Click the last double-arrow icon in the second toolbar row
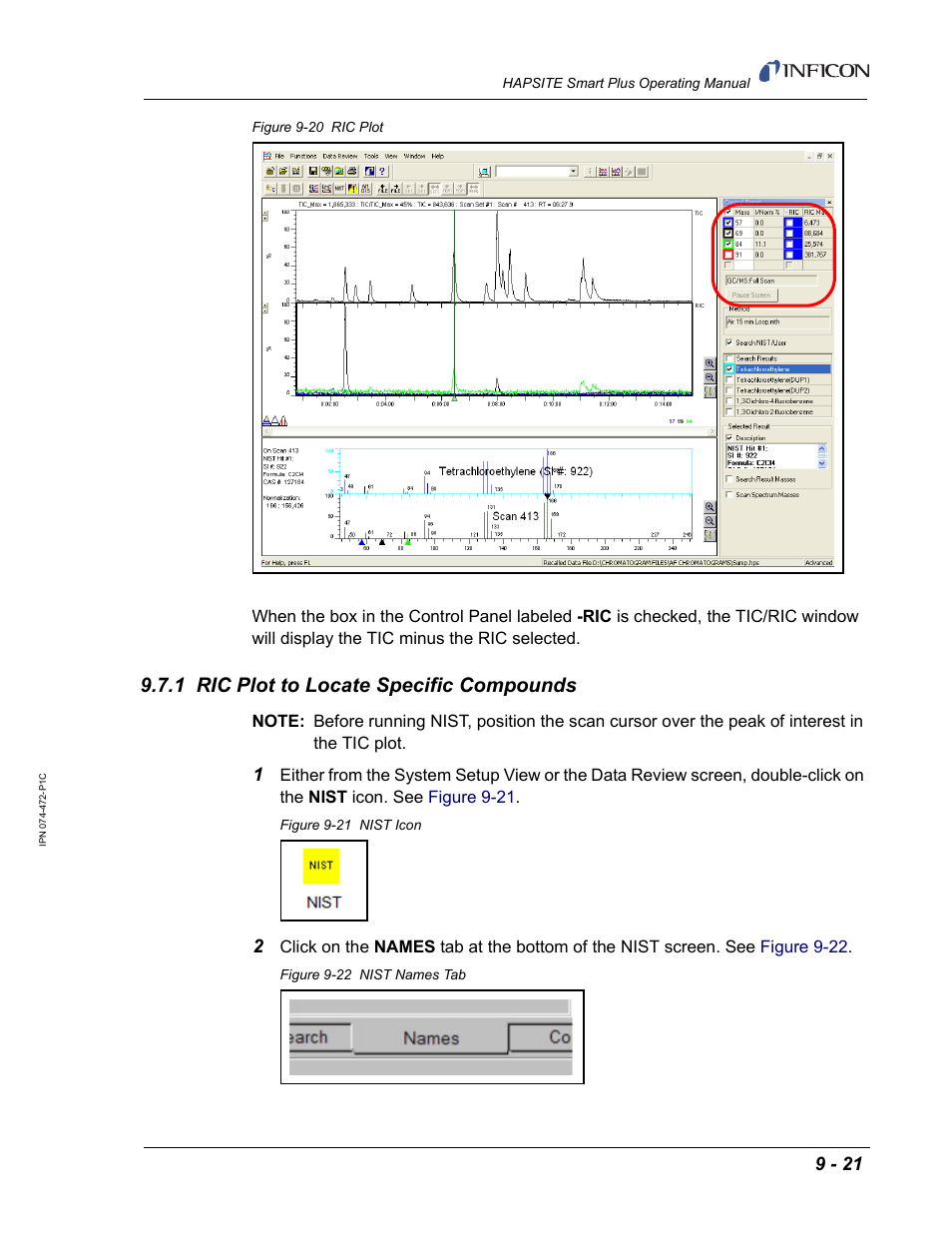The height and width of the screenshot is (1233, 952). pyautogui.click(x=473, y=189)
